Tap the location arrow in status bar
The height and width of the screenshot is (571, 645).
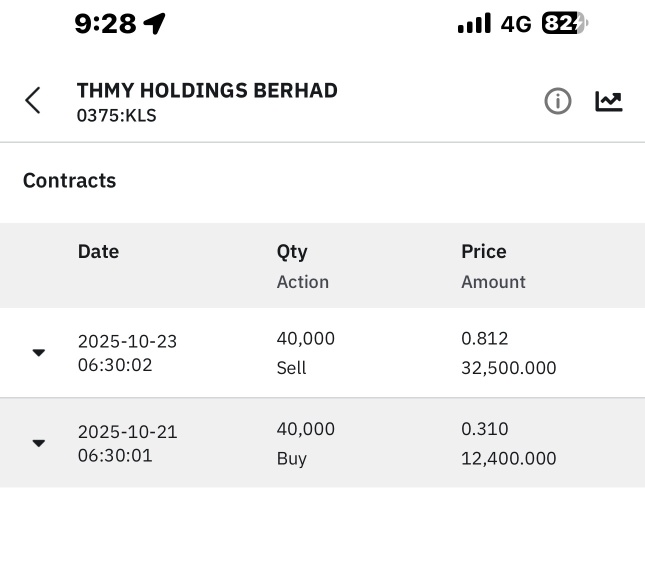[155, 24]
